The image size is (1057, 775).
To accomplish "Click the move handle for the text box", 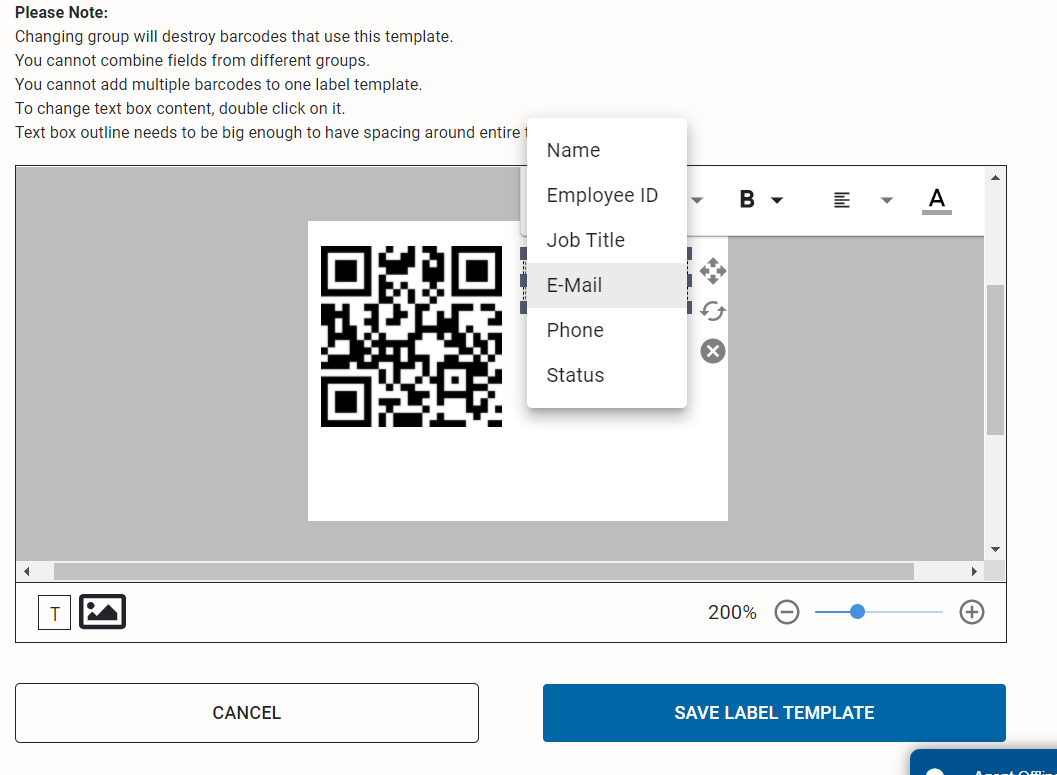I will (x=713, y=271).
